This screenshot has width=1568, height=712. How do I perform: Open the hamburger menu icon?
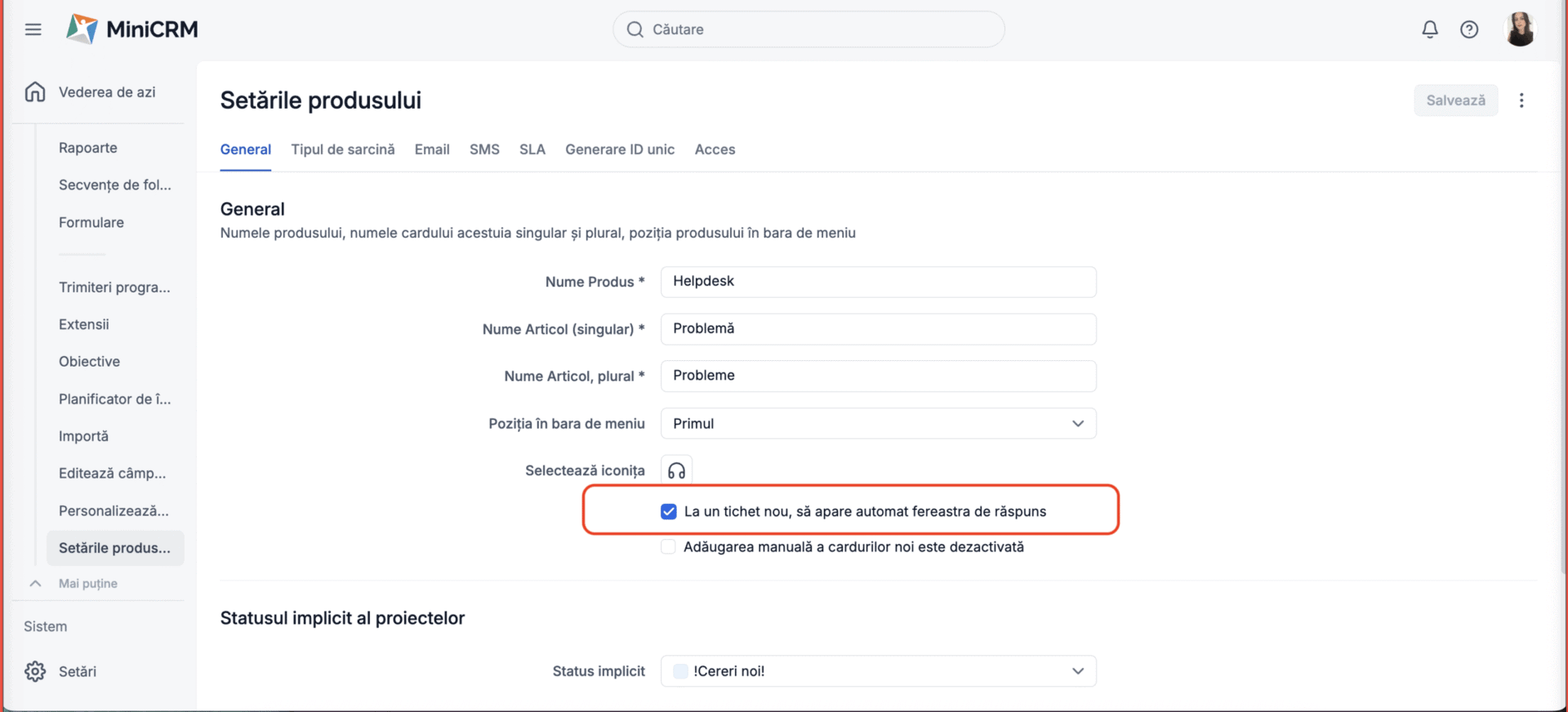tap(33, 29)
